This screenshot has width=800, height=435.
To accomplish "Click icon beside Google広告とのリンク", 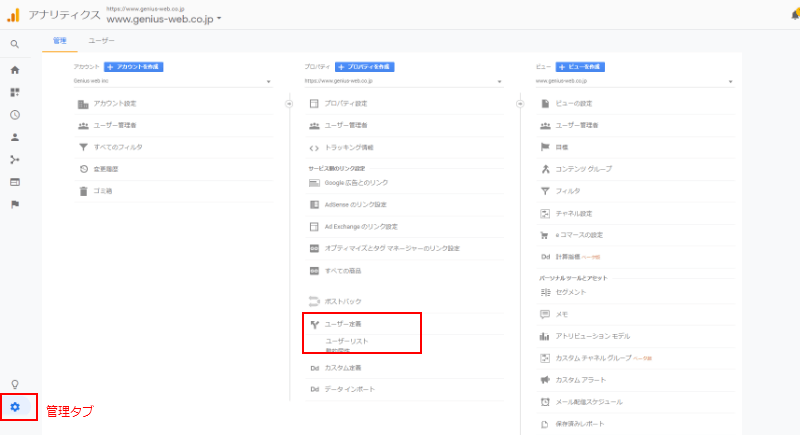I will click(314, 183).
